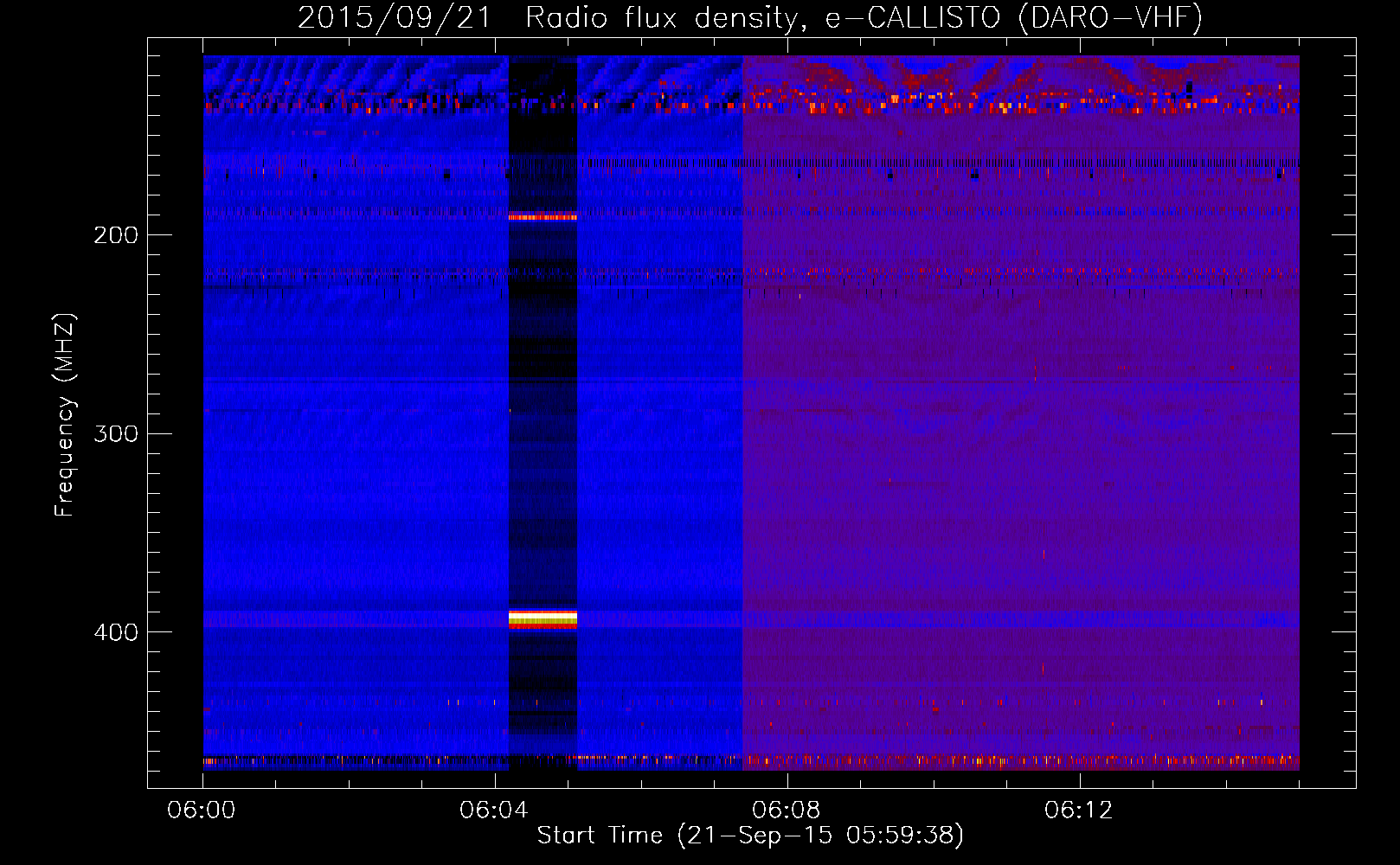The image size is (1400, 865).
Task: Click the 200 frequency tick label
Action: point(115,234)
